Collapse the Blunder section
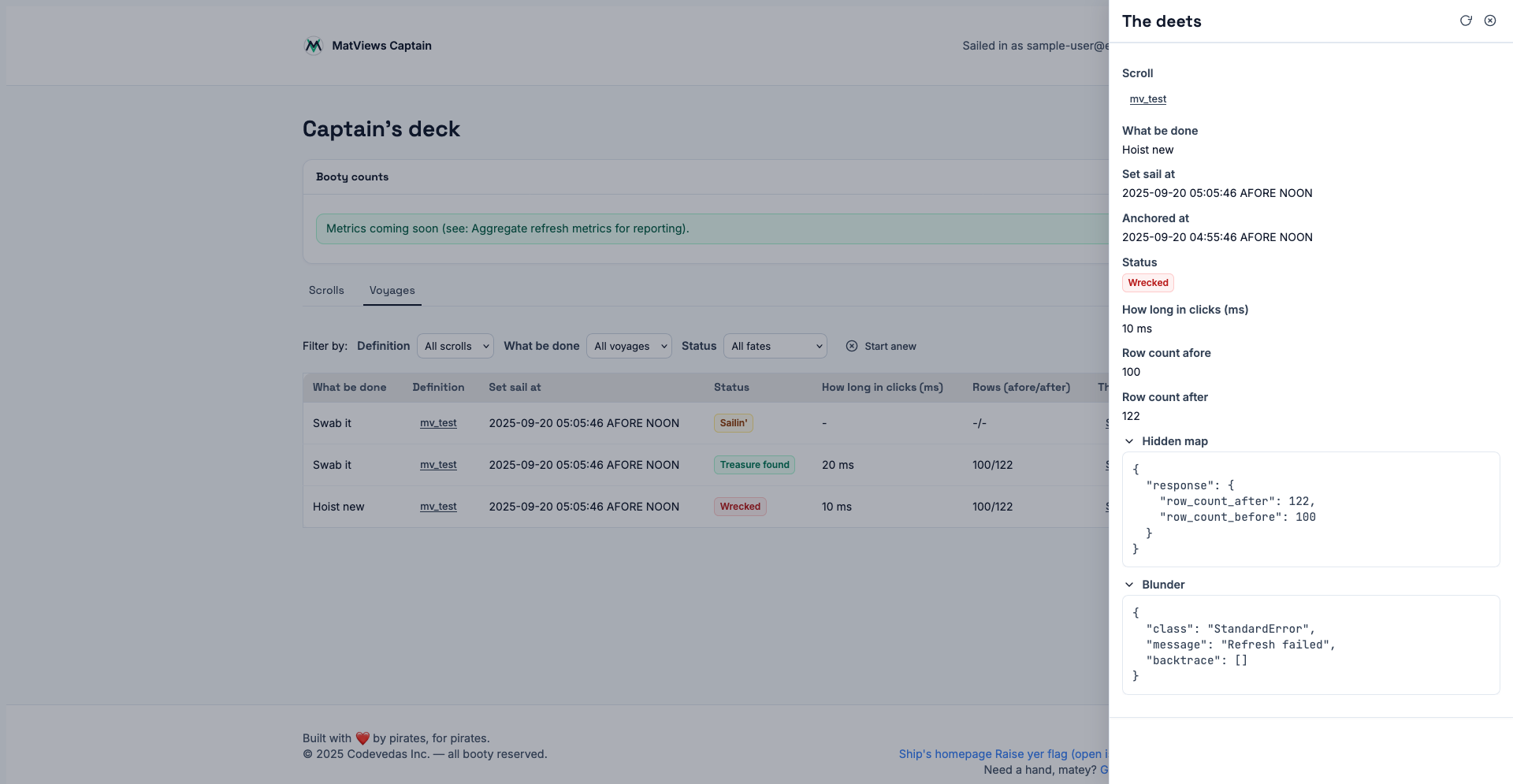This screenshot has height=784, width=1513. (1129, 585)
